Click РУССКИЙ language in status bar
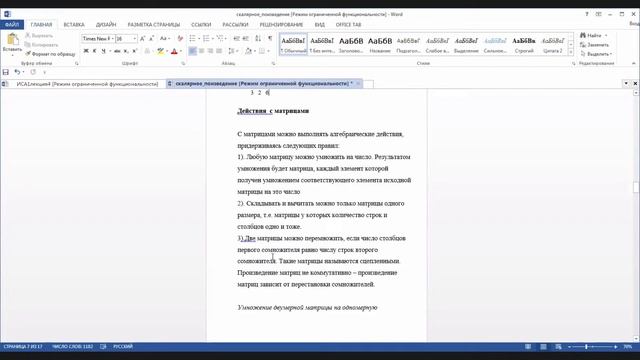The height and width of the screenshot is (360, 640). click(x=123, y=347)
